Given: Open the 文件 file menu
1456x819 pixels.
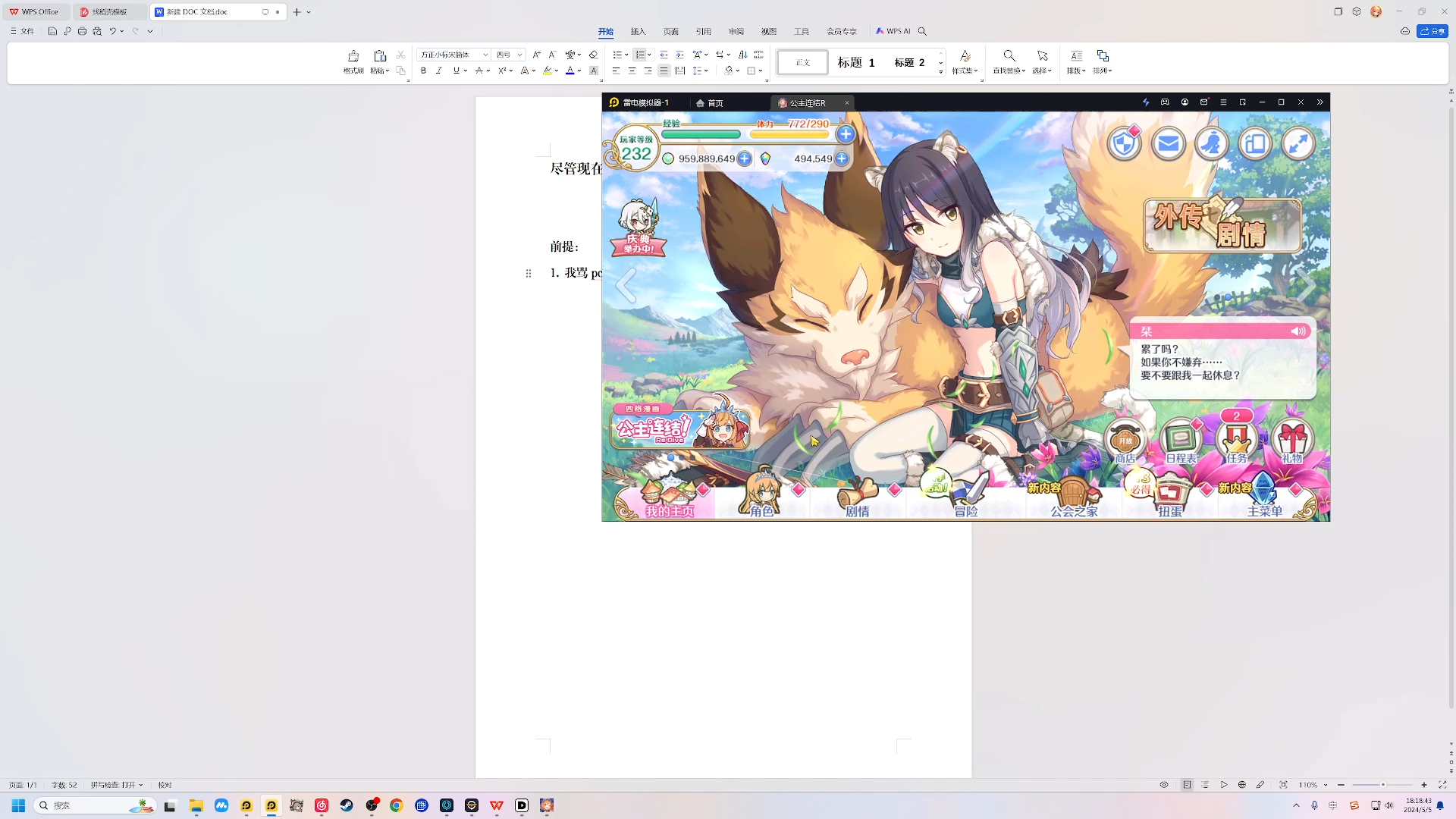Looking at the screenshot, I should point(22,31).
